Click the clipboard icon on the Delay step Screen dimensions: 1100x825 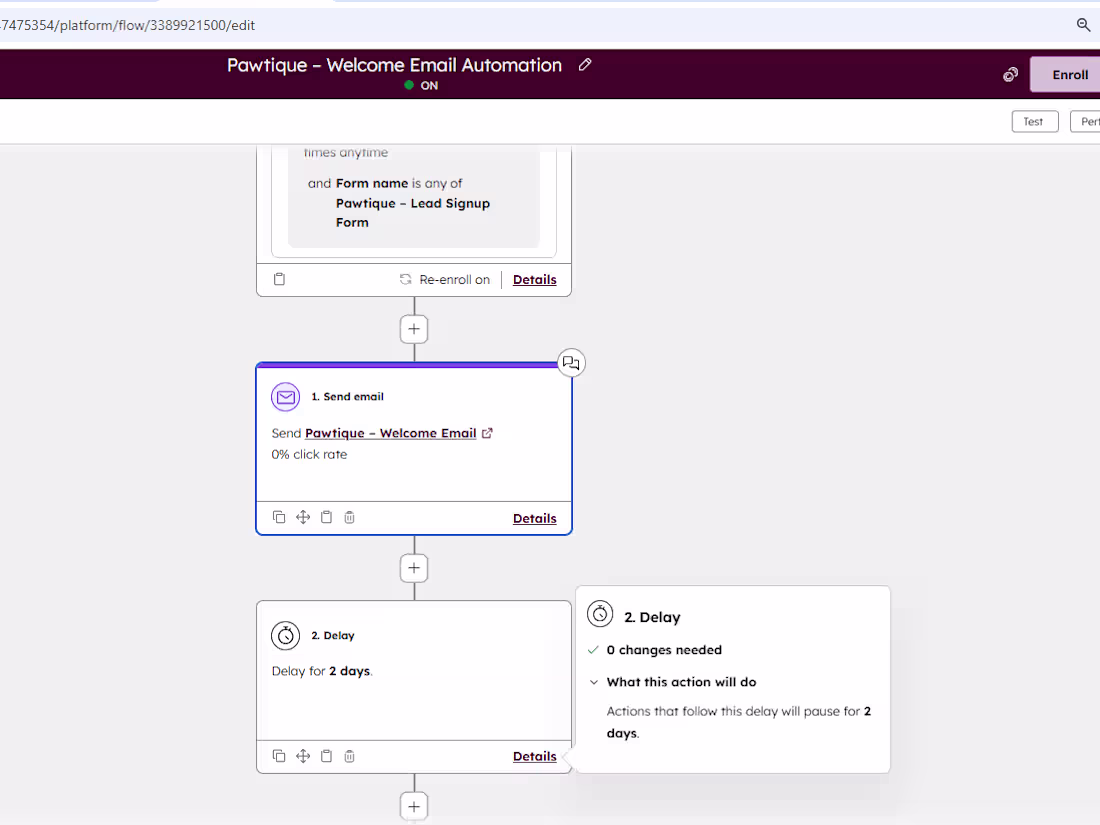326,756
